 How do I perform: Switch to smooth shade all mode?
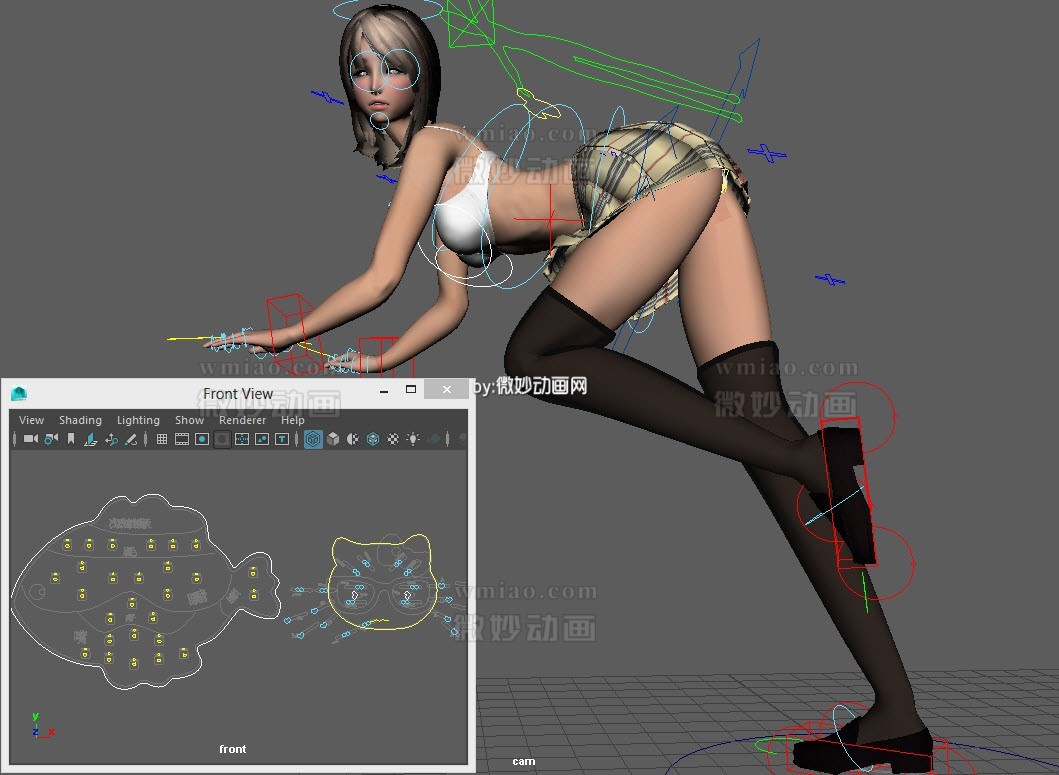click(332, 439)
